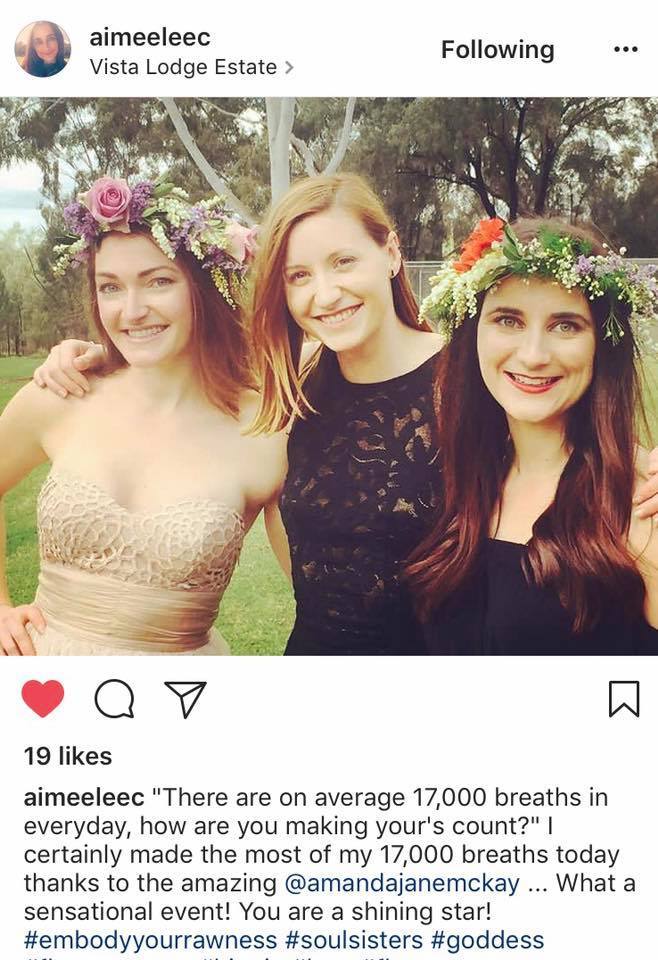Open comments via the speech bubble icon
This screenshot has height=960, width=658.
[x=114, y=699]
